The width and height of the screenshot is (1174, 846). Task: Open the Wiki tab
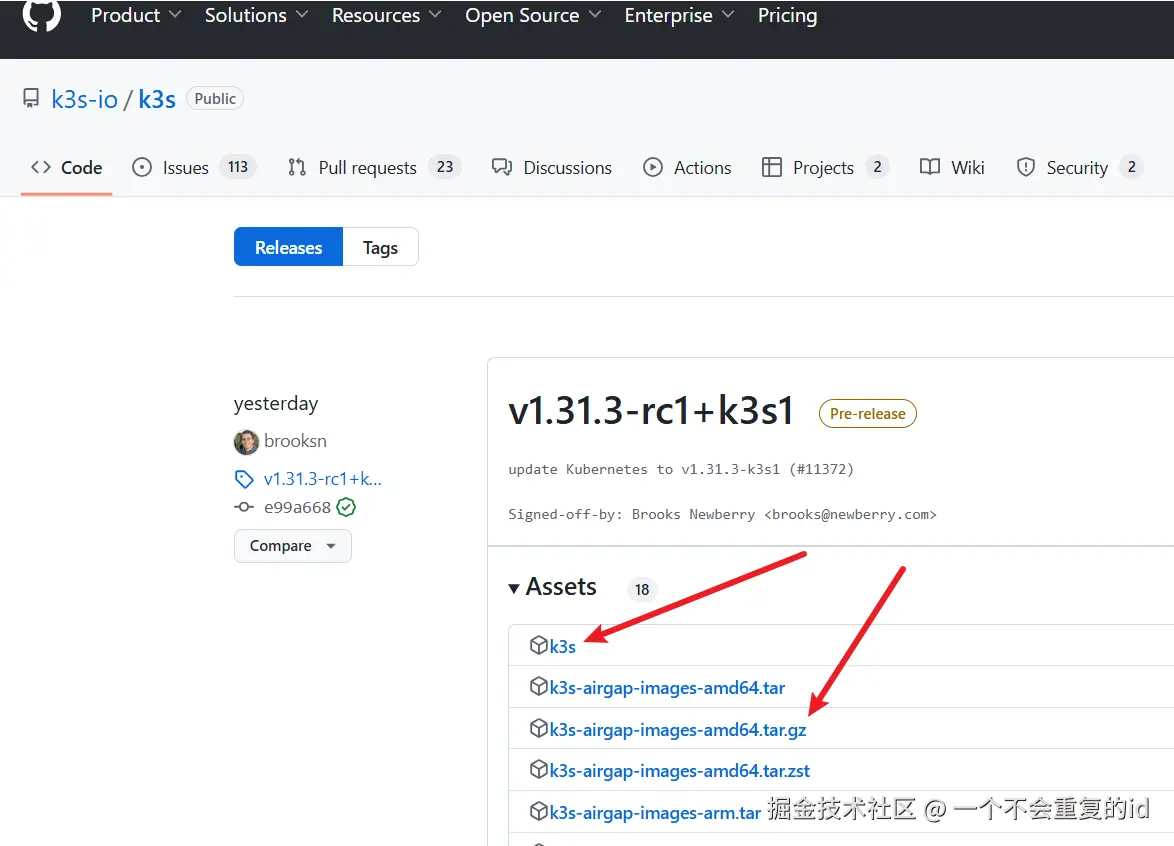[x=952, y=168]
